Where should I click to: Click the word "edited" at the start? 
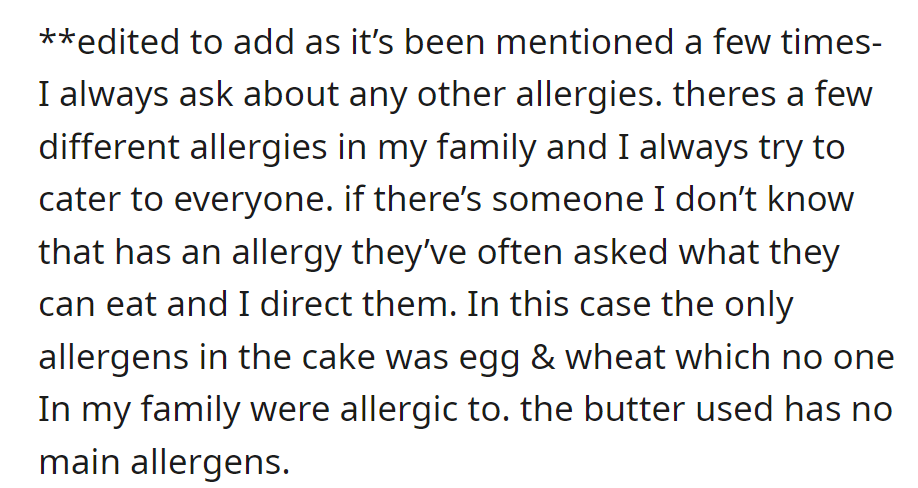[x=128, y=42]
